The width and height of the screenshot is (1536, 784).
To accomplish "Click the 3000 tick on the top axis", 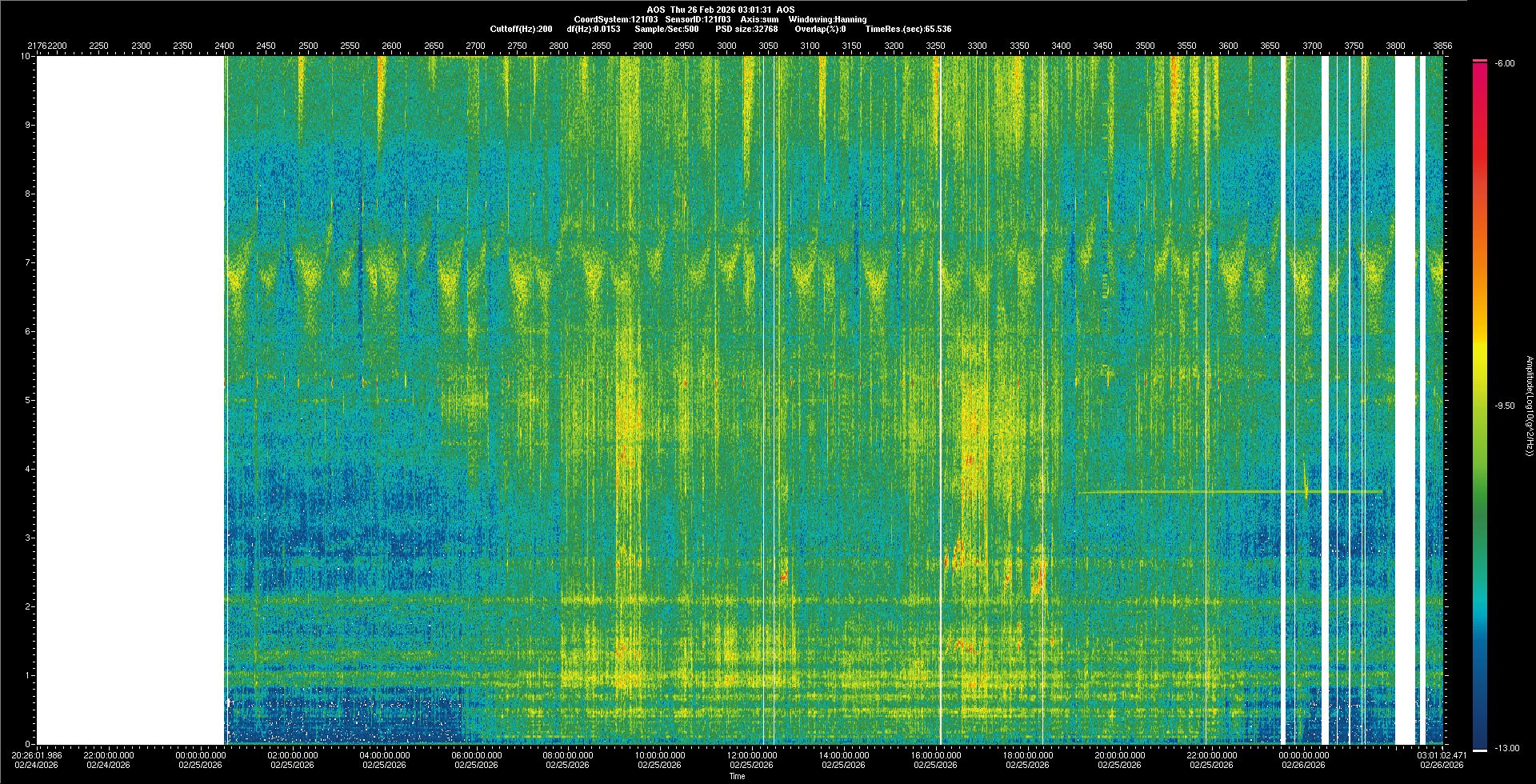I will pyautogui.click(x=726, y=46).
